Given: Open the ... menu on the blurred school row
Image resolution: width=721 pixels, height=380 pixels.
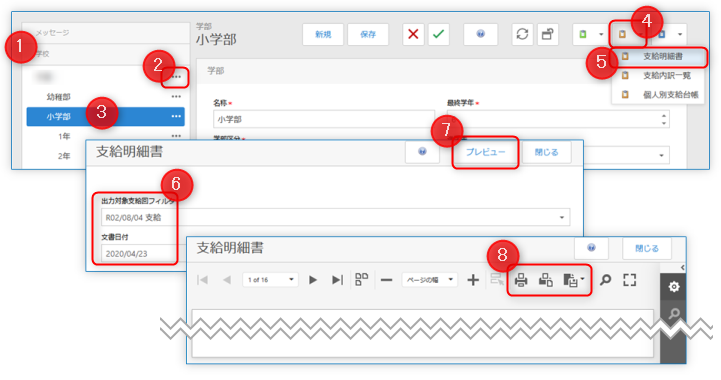Looking at the screenshot, I should pos(176,77).
